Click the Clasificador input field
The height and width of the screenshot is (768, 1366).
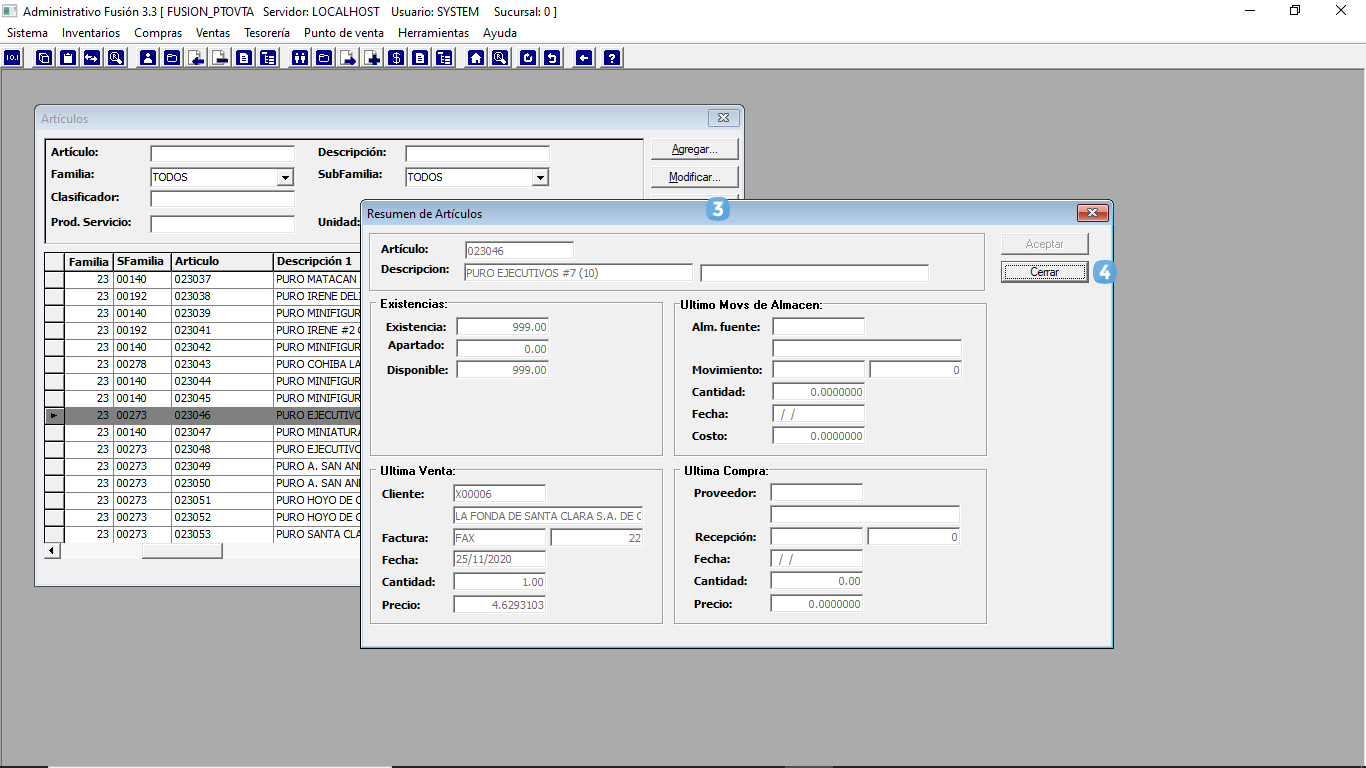tap(223, 199)
